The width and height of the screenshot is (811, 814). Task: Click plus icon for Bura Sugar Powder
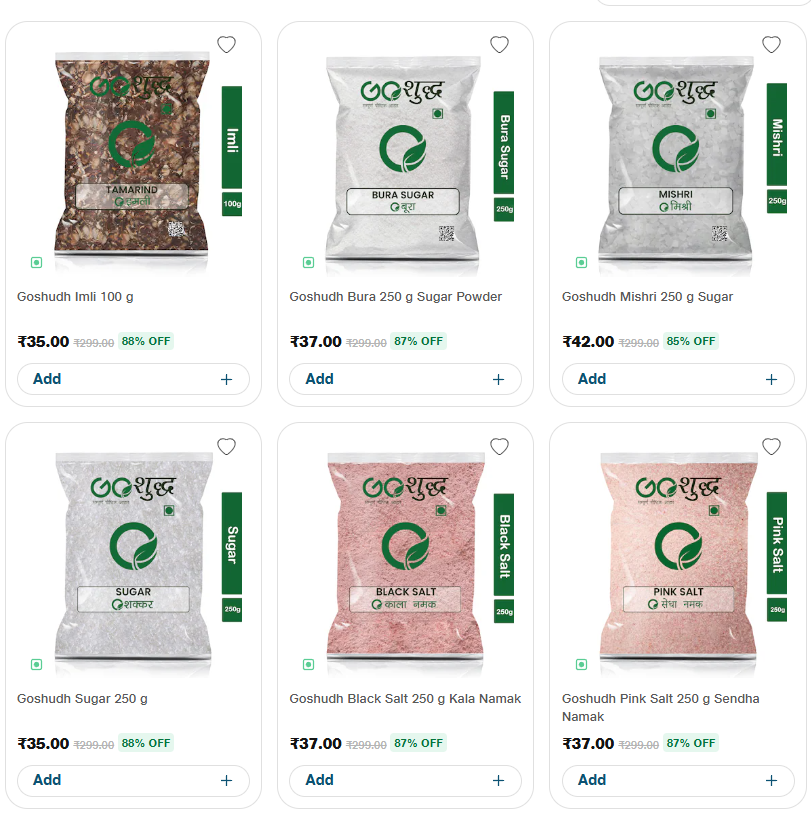pos(498,379)
